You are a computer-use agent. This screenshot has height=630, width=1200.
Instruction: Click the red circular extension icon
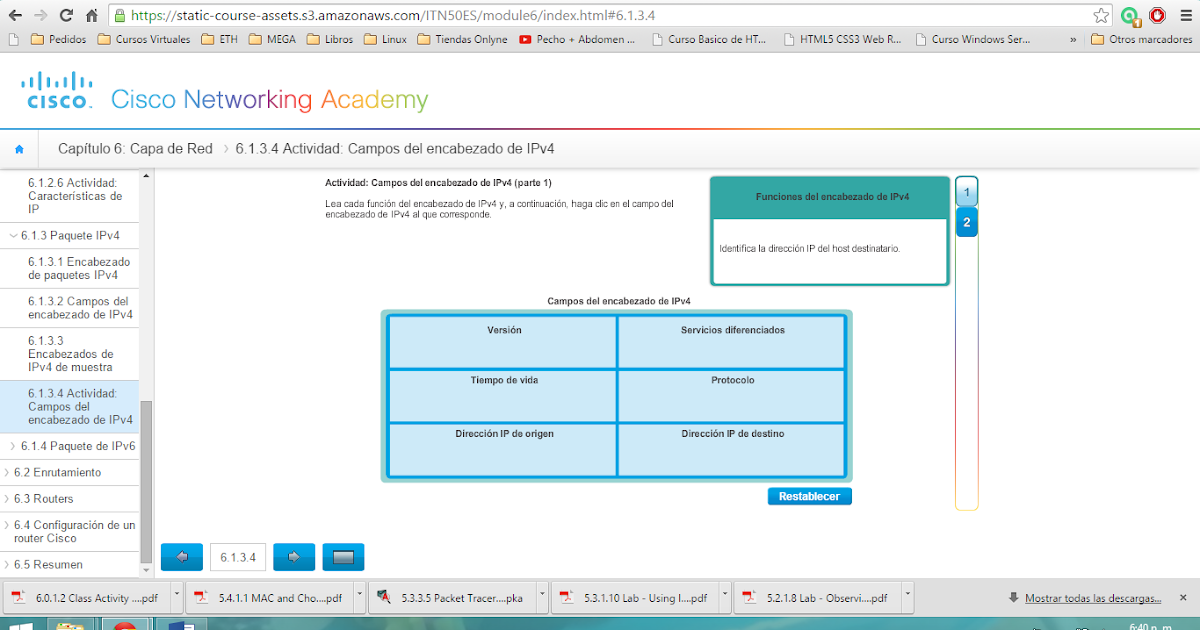[1159, 15]
